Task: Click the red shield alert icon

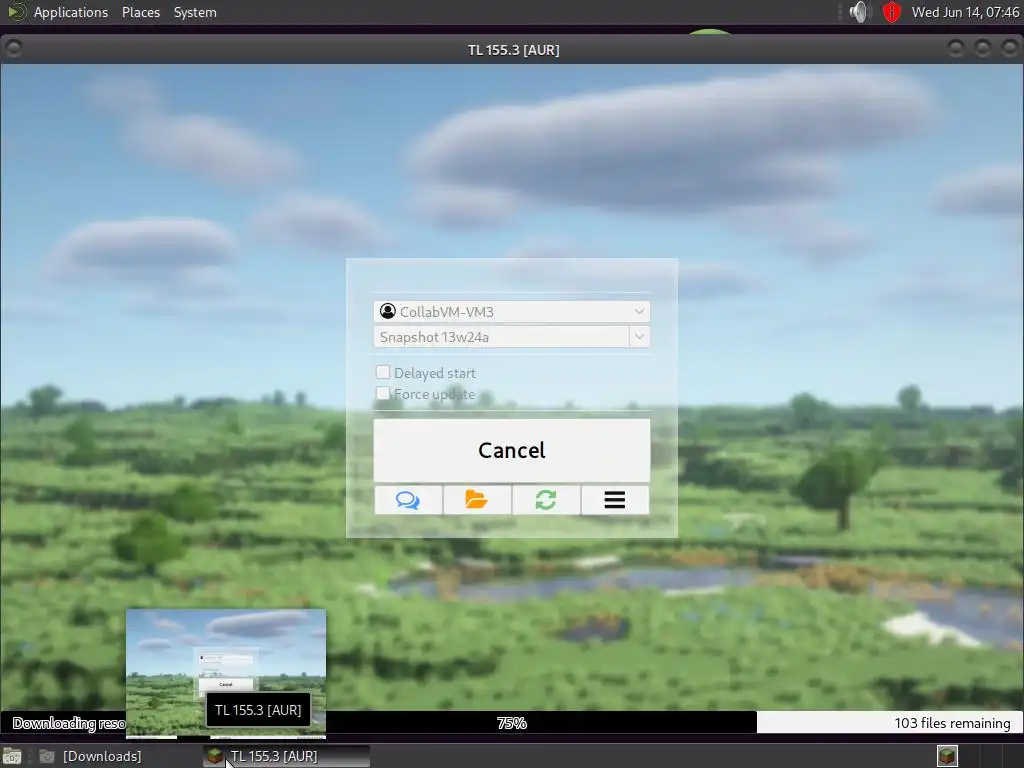Action: (891, 12)
